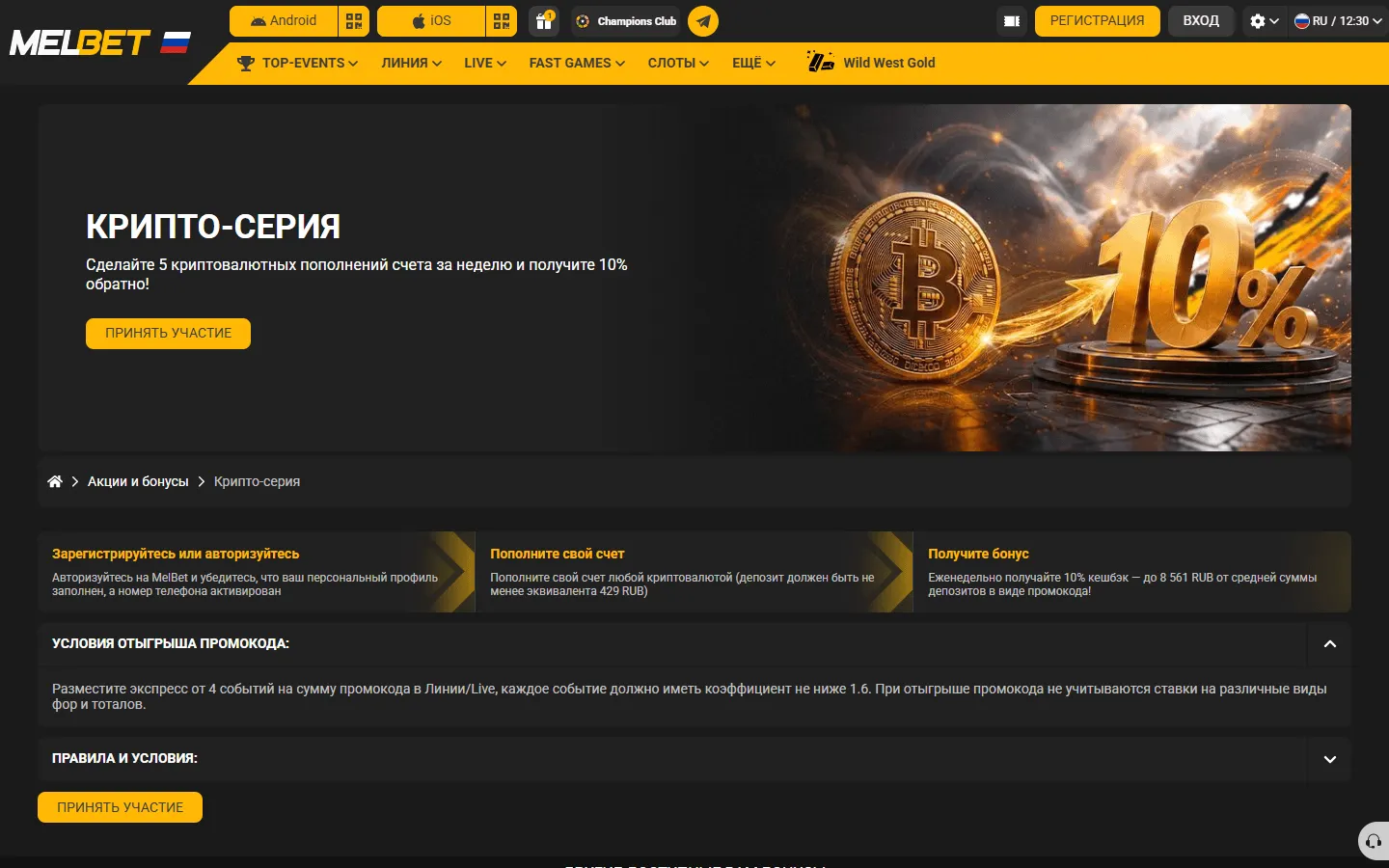Download the iOS app

(431, 21)
